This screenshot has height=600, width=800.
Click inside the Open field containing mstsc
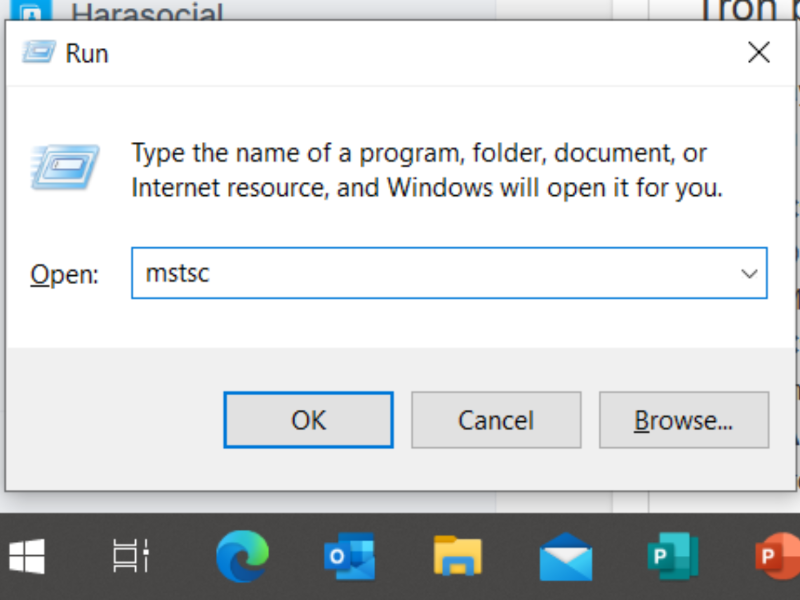pos(430,274)
